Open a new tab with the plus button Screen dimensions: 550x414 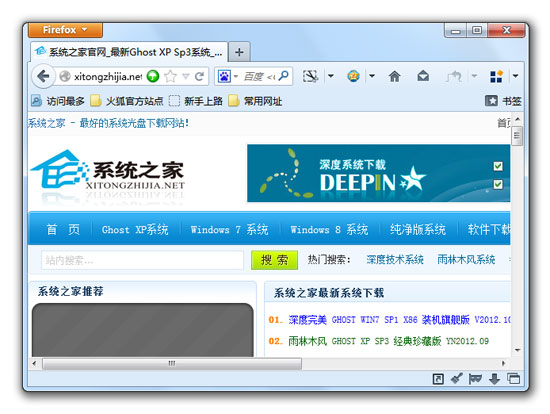point(239,52)
